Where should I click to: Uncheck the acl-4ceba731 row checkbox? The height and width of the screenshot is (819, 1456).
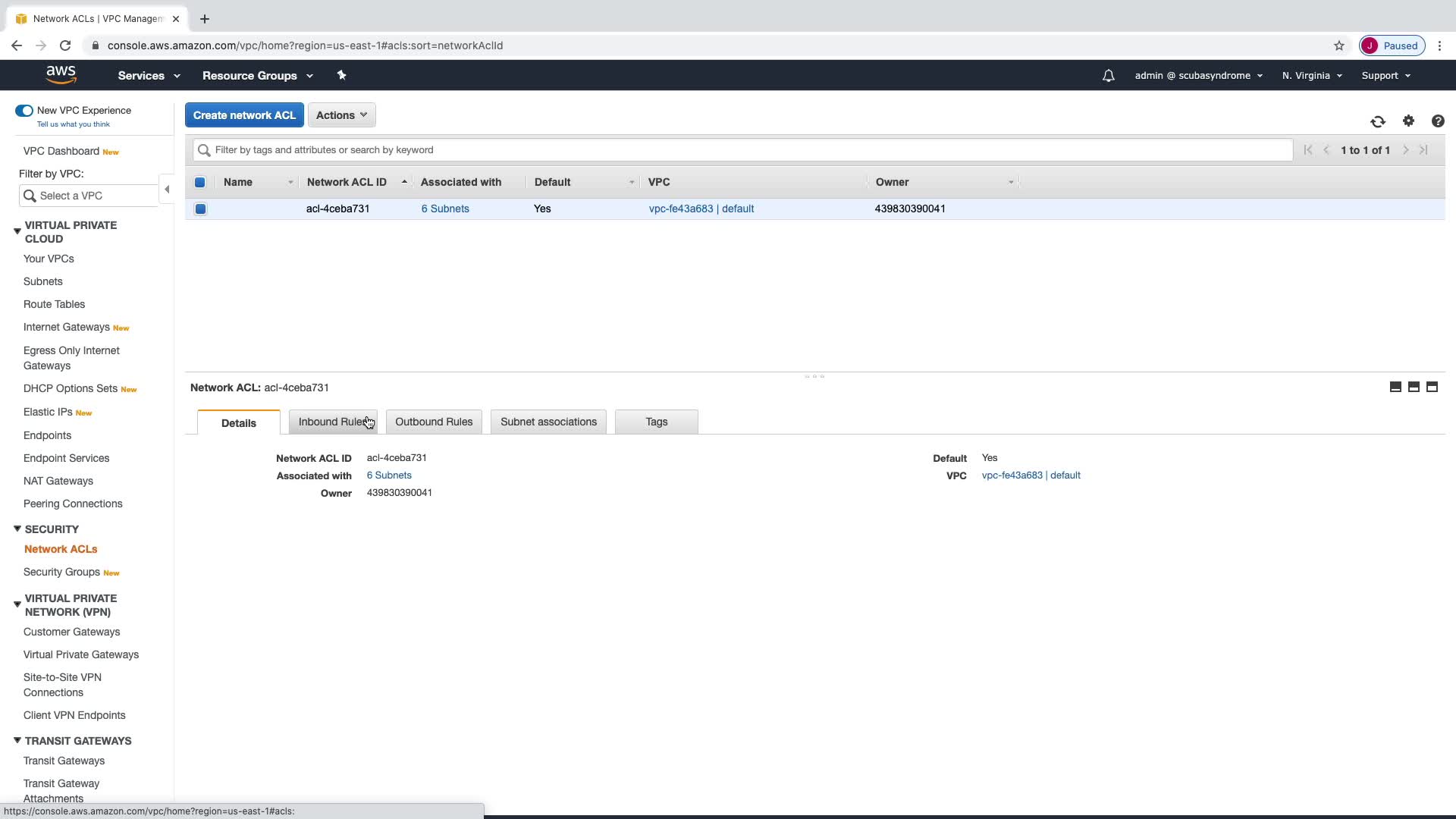[200, 209]
